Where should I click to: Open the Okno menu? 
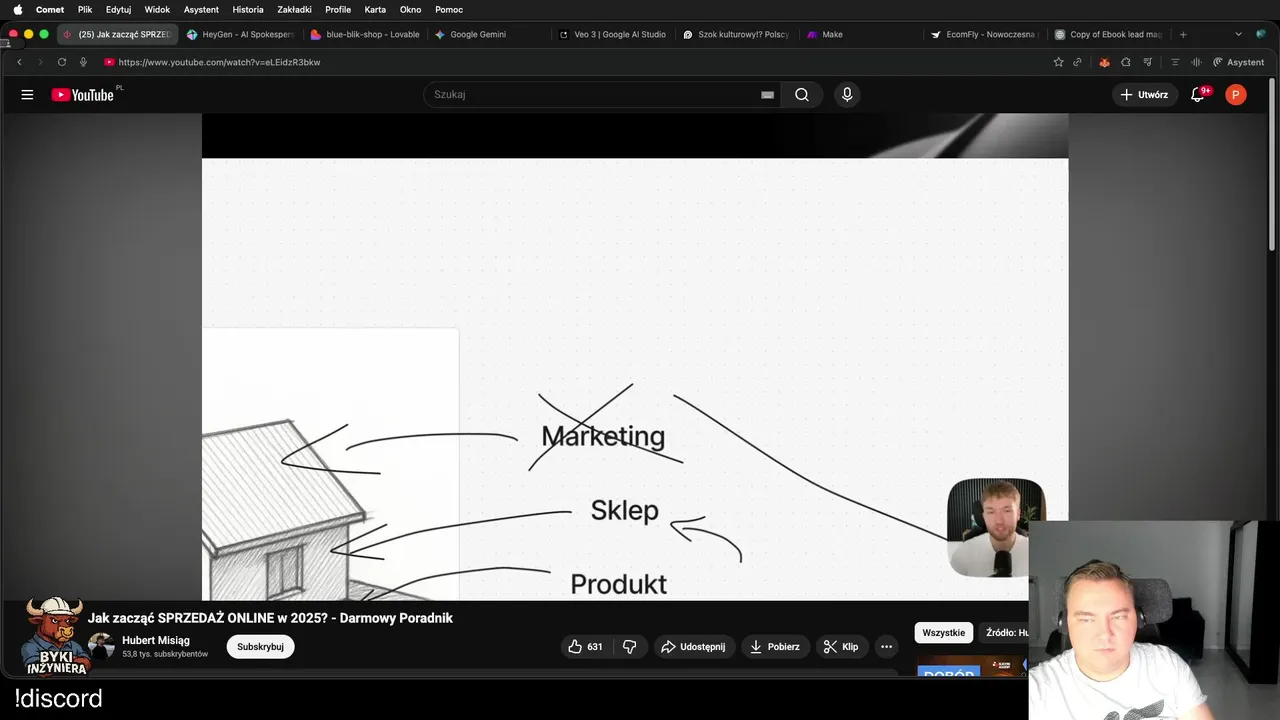click(410, 9)
